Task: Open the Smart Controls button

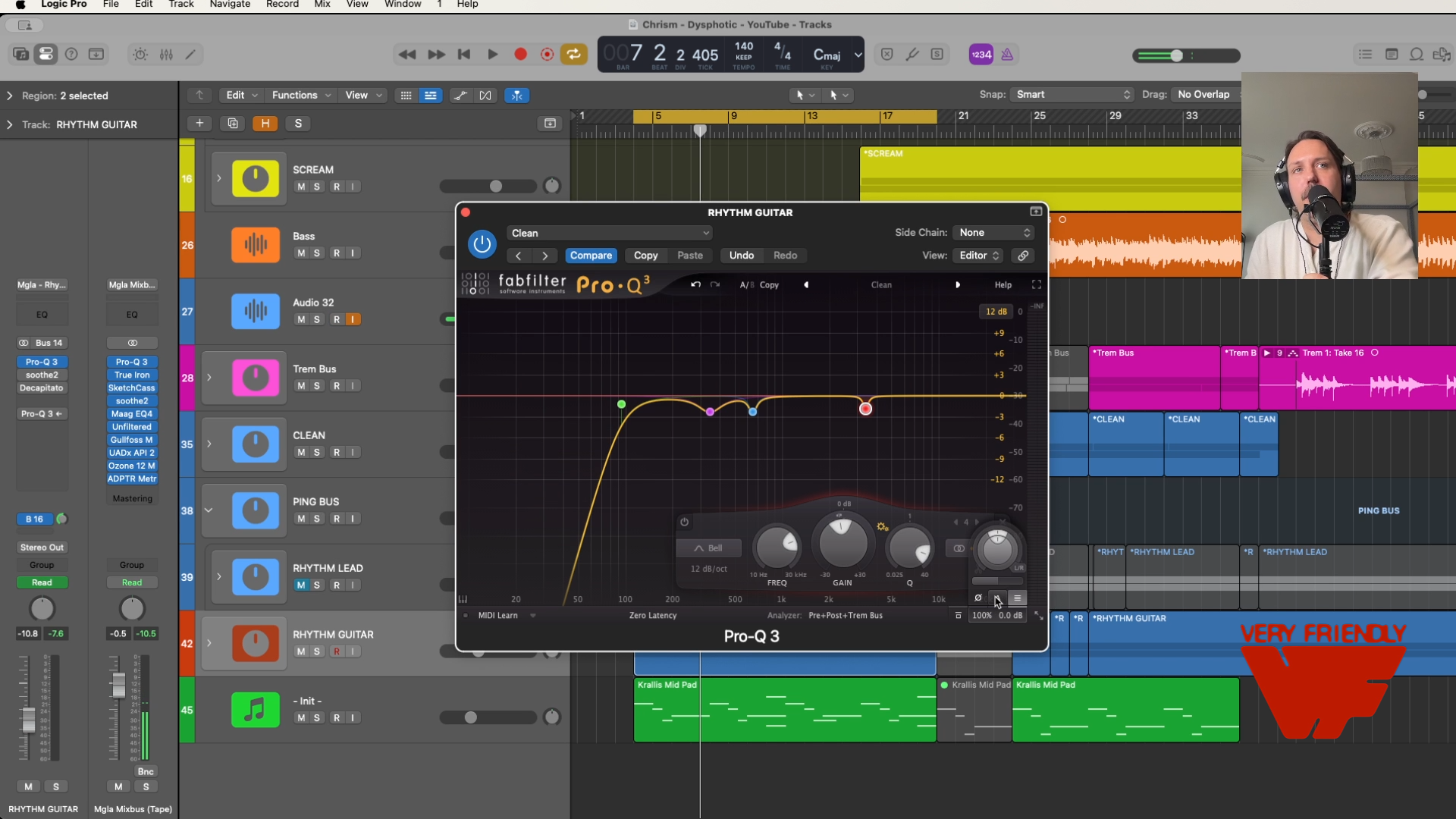Action: (x=140, y=55)
